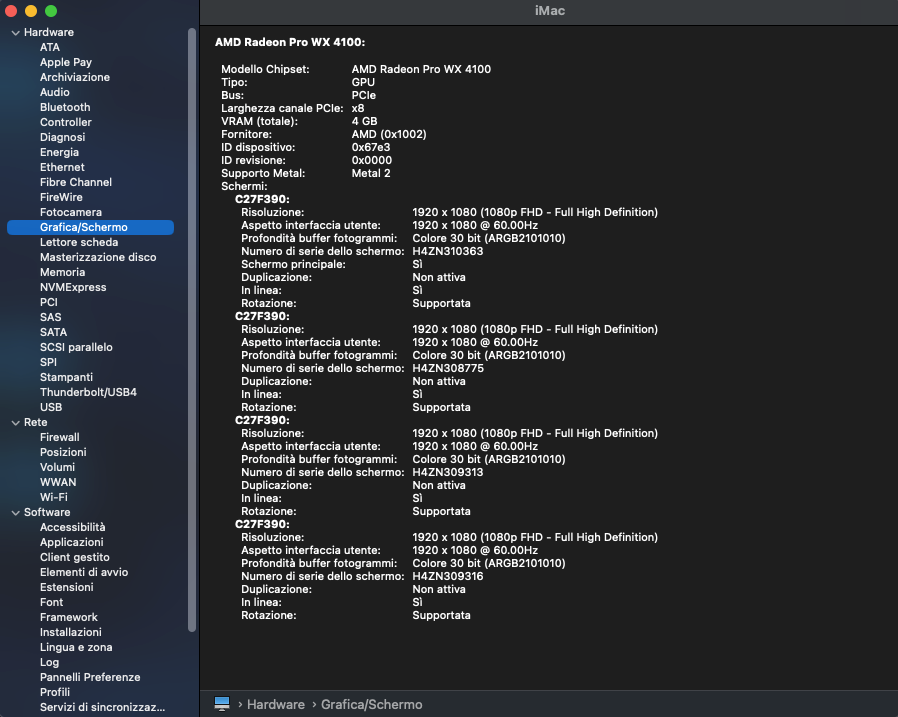Collapse the Hardware section

[x=15, y=32]
